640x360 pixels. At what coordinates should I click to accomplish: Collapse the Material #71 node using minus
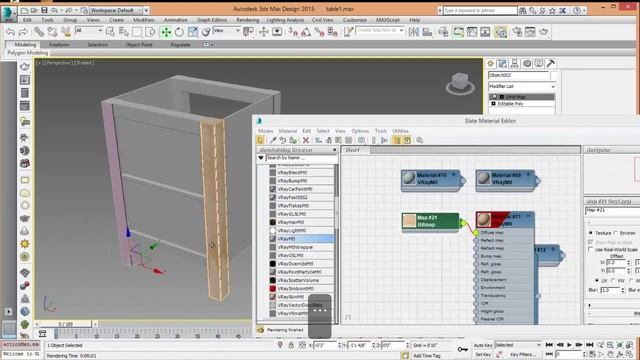pos(528,216)
